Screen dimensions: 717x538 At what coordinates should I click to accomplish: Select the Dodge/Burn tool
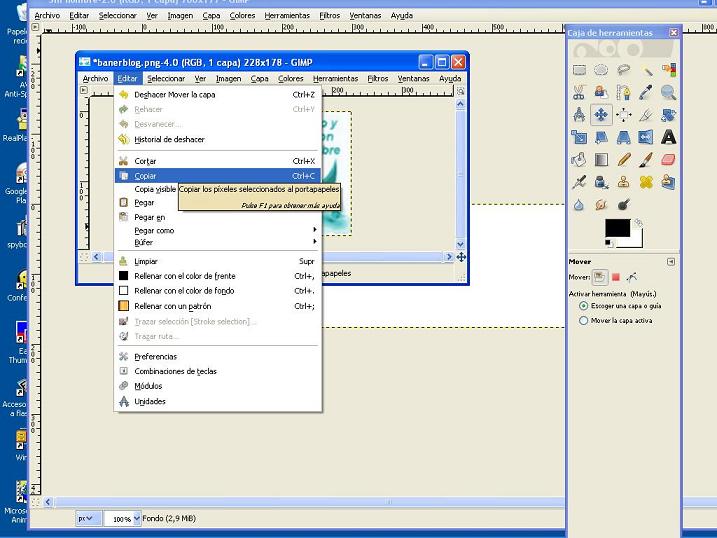pyautogui.click(x=623, y=204)
